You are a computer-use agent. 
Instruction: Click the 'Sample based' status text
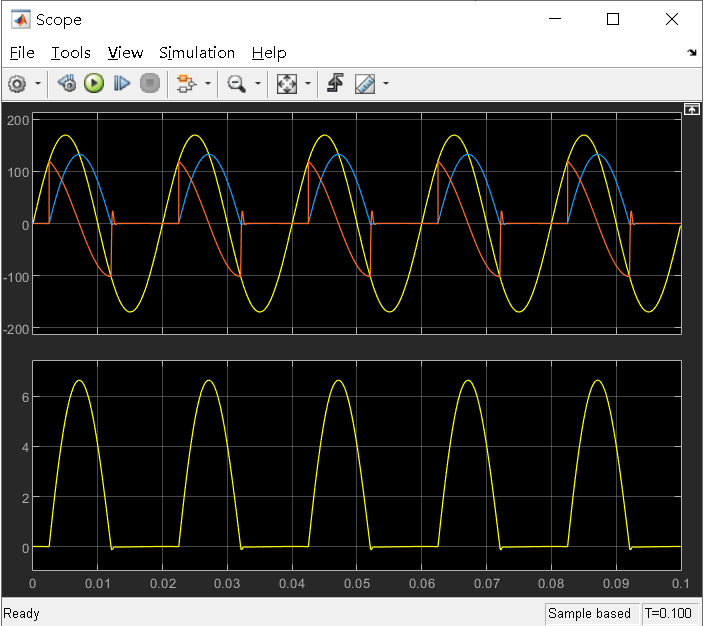point(589,613)
